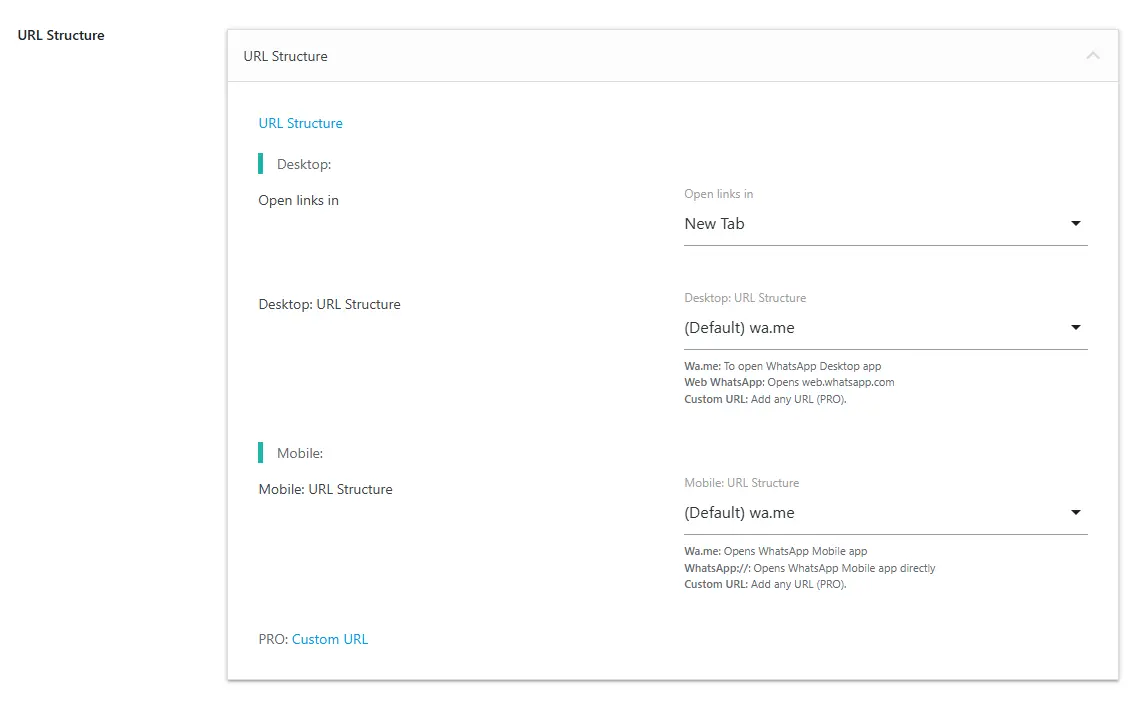Click the URL Structure panel header title
Viewport: 1146px width, 702px height.
coord(285,56)
